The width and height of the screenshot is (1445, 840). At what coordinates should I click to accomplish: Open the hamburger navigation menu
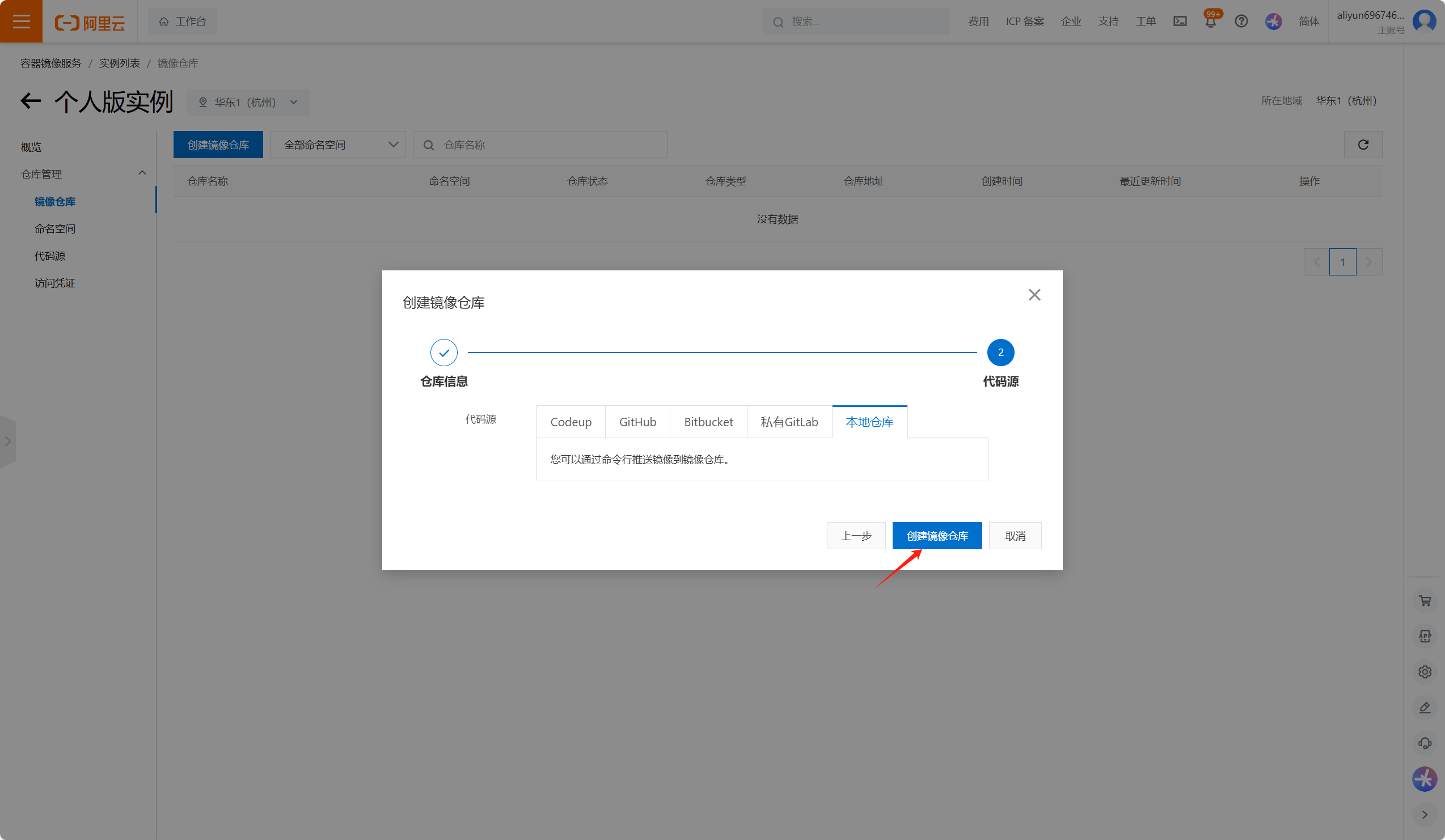21,21
